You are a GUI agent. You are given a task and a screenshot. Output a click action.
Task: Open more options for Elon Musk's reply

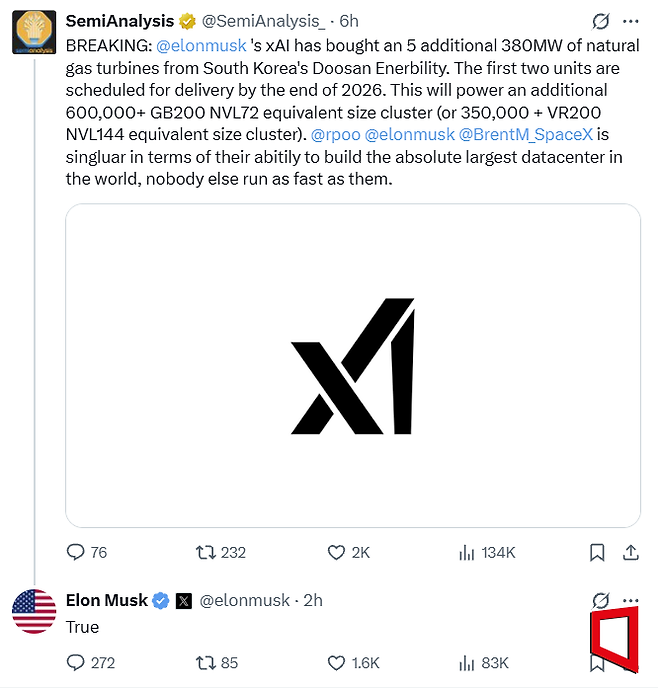click(631, 600)
